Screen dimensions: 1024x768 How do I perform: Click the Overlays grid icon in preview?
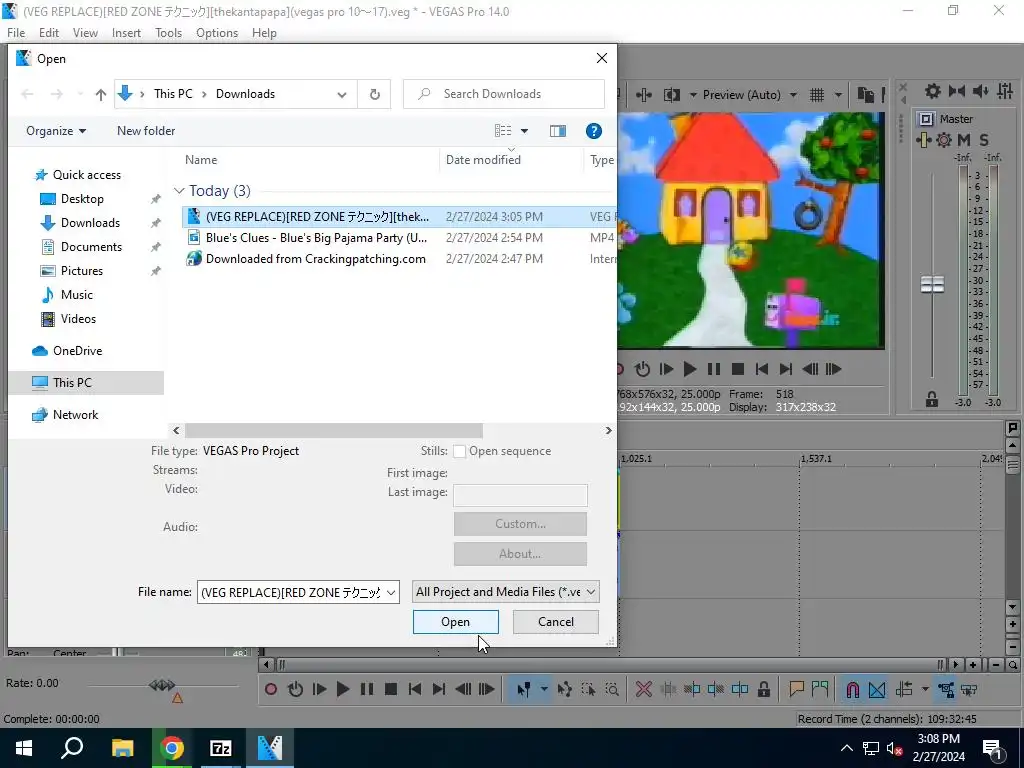(817, 95)
